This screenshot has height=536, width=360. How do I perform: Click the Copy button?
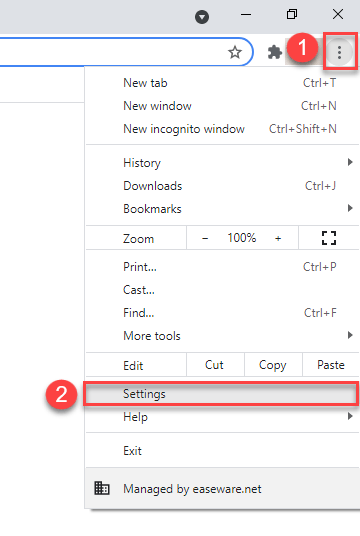click(272, 365)
